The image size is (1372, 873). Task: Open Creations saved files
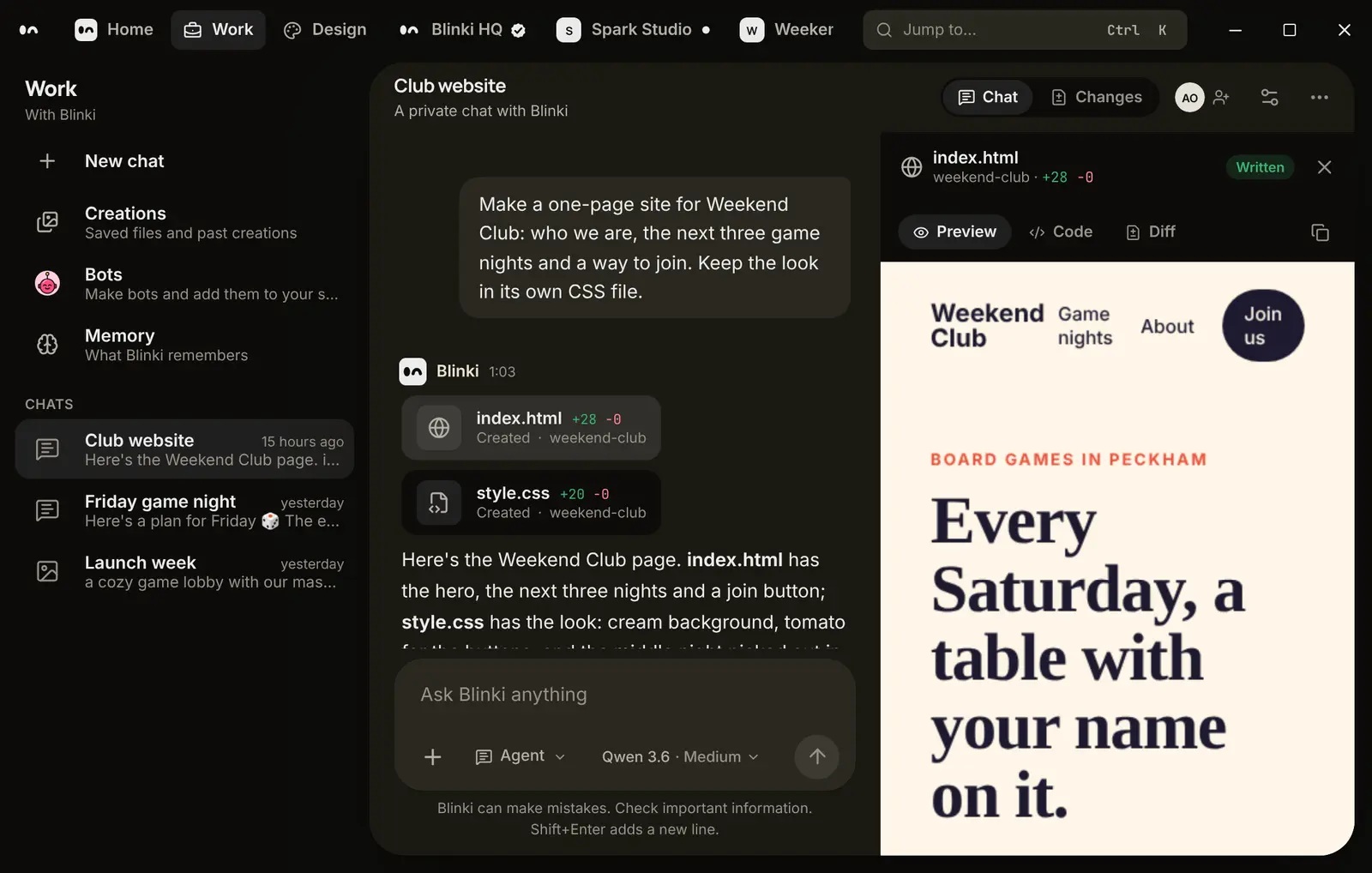[x=184, y=223]
